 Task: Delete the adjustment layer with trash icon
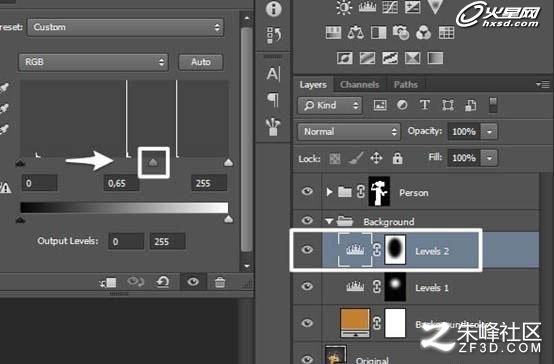(x=220, y=282)
